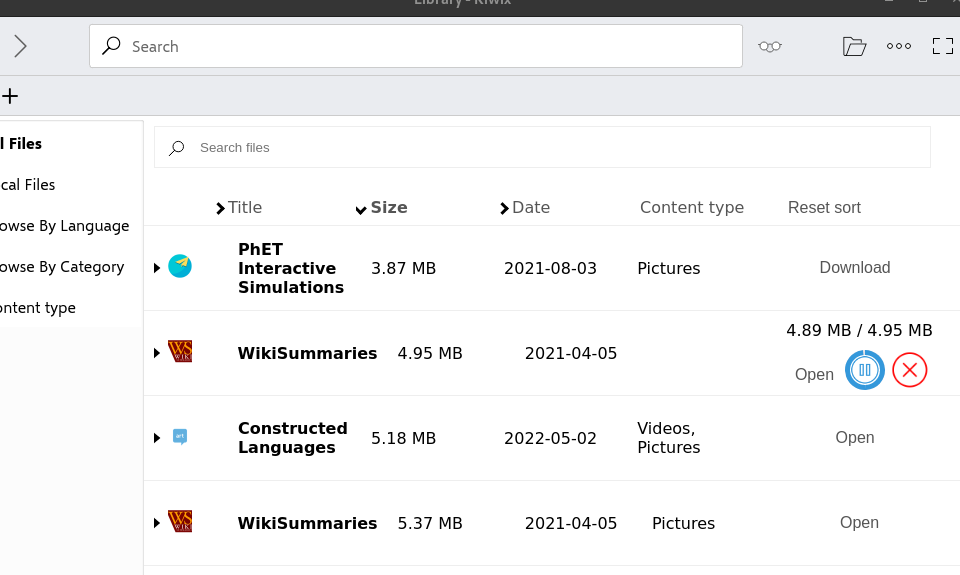Sort the library by Size
This screenshot has height=575, width=960.
point(388,208)
